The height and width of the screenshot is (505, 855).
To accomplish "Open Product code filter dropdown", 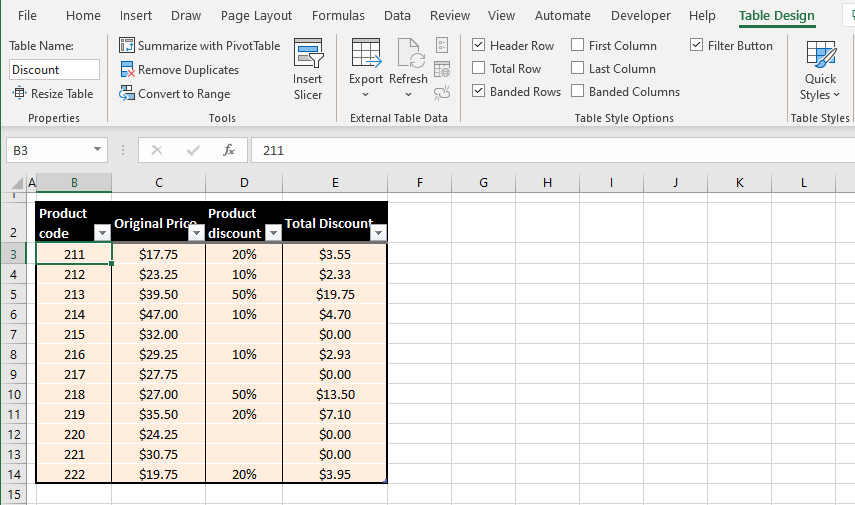I will coord(101,233).
